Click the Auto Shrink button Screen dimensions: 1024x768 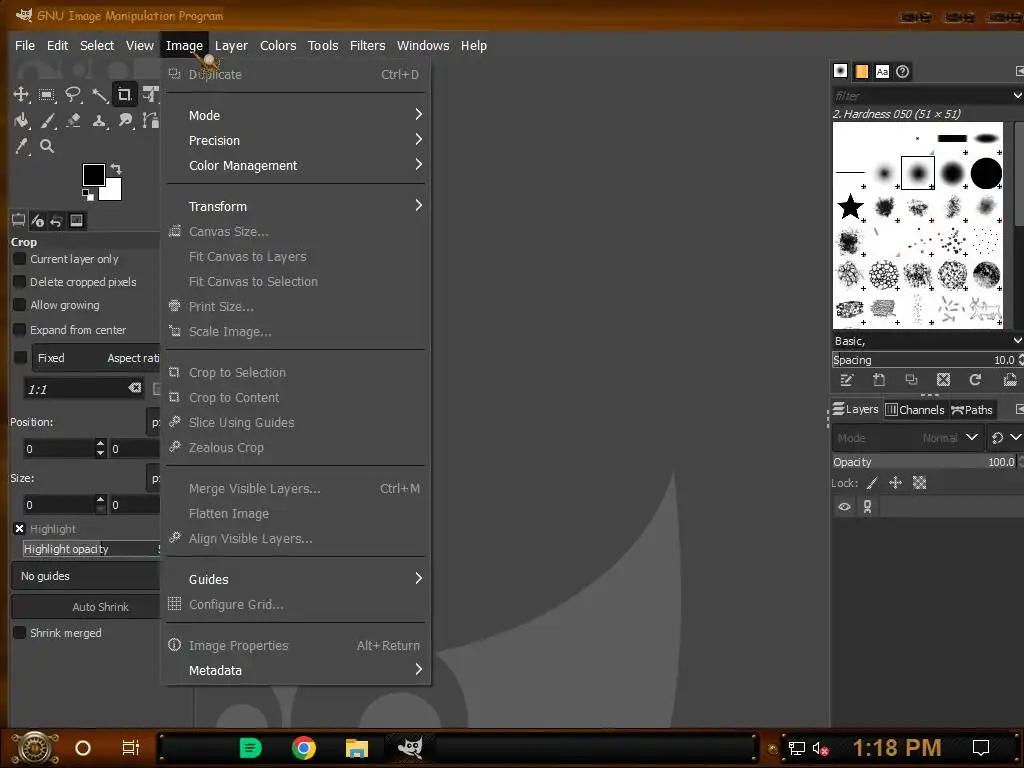pos(86,607)
